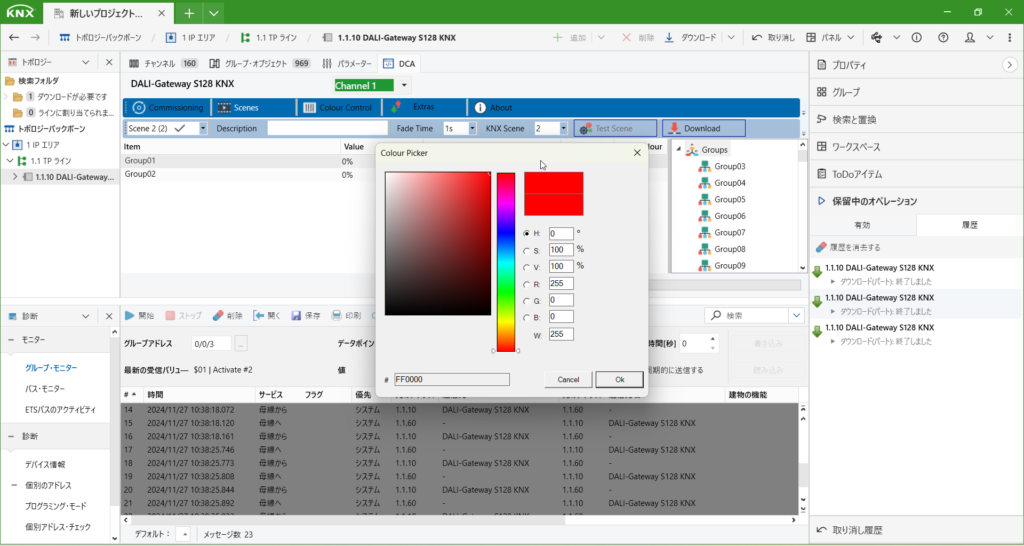Clear monitor with 削除 eraser icon
Viewport: 1024px width, 546px height.
click(x=218, y=315)
